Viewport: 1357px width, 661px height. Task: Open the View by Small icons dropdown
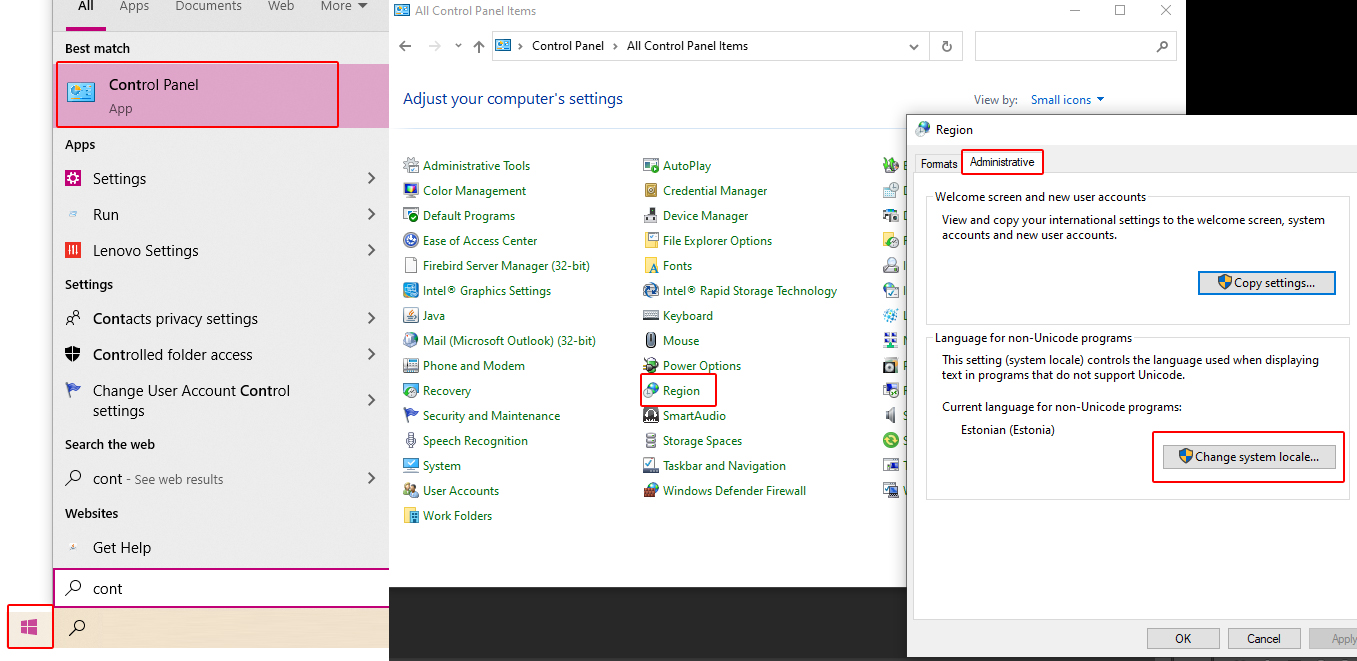point(1067,100)
